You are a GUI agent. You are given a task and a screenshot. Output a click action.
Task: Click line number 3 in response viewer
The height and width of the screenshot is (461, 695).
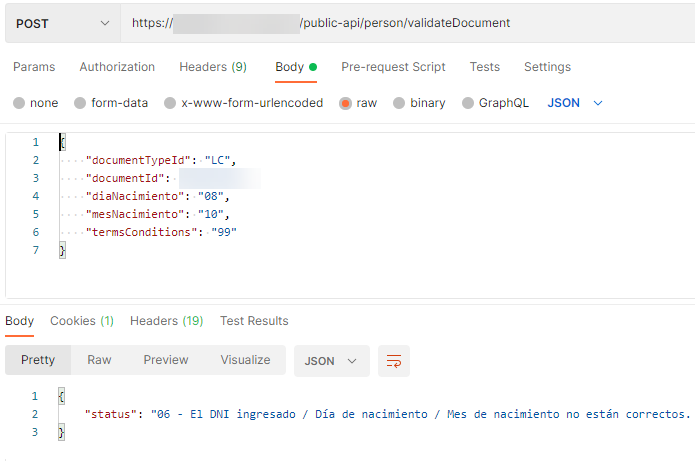point(35,432)
